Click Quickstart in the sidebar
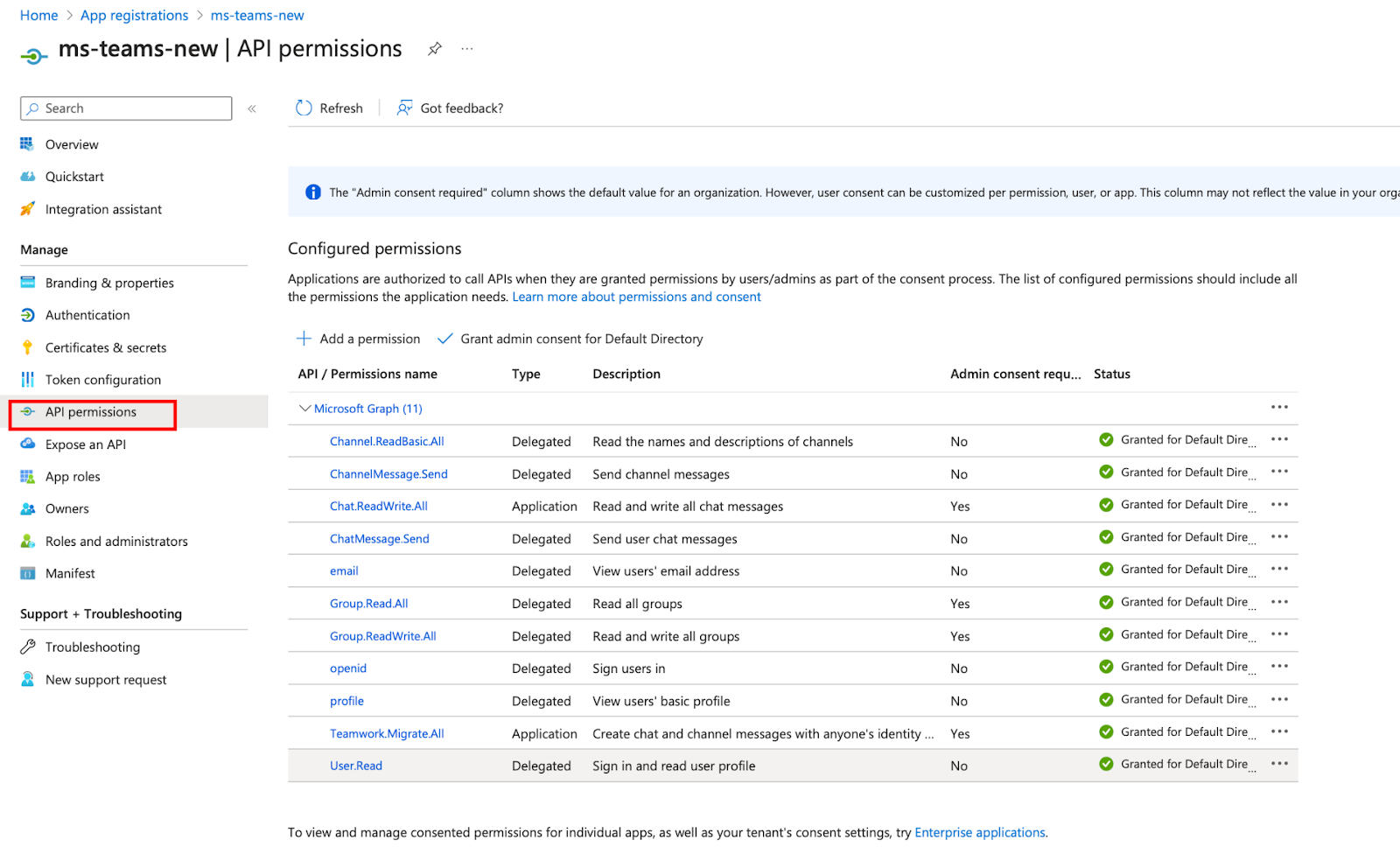 [x=74, y=177]
